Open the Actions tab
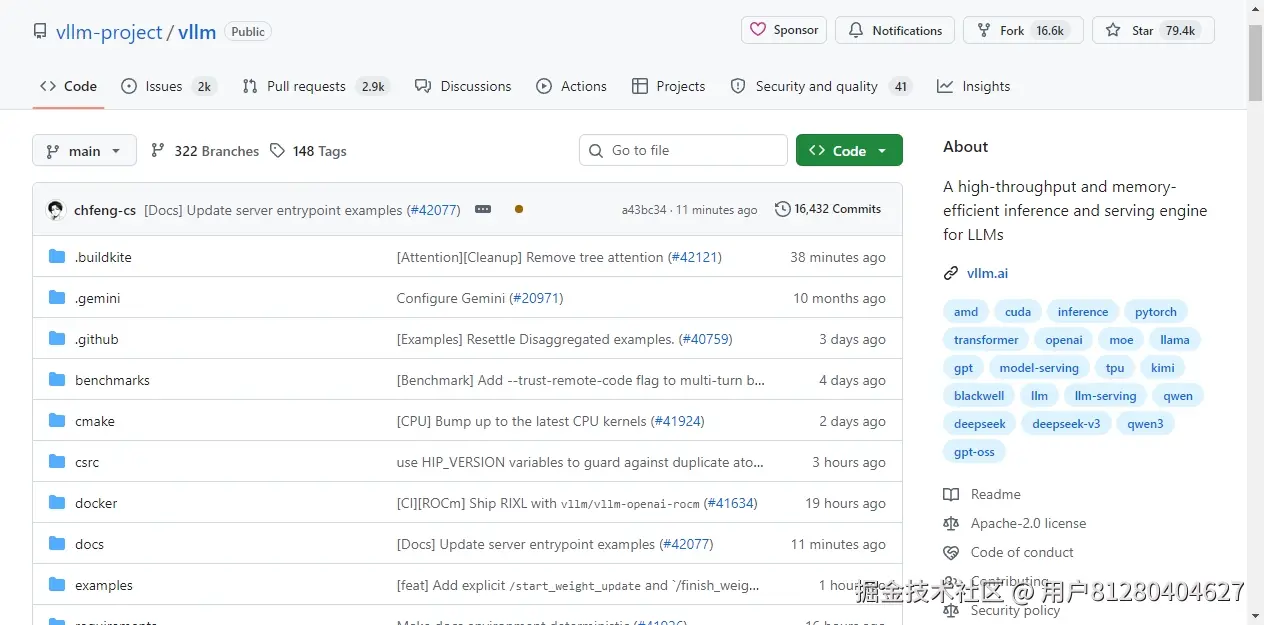 pyautogui.click(x=572, y=86)
